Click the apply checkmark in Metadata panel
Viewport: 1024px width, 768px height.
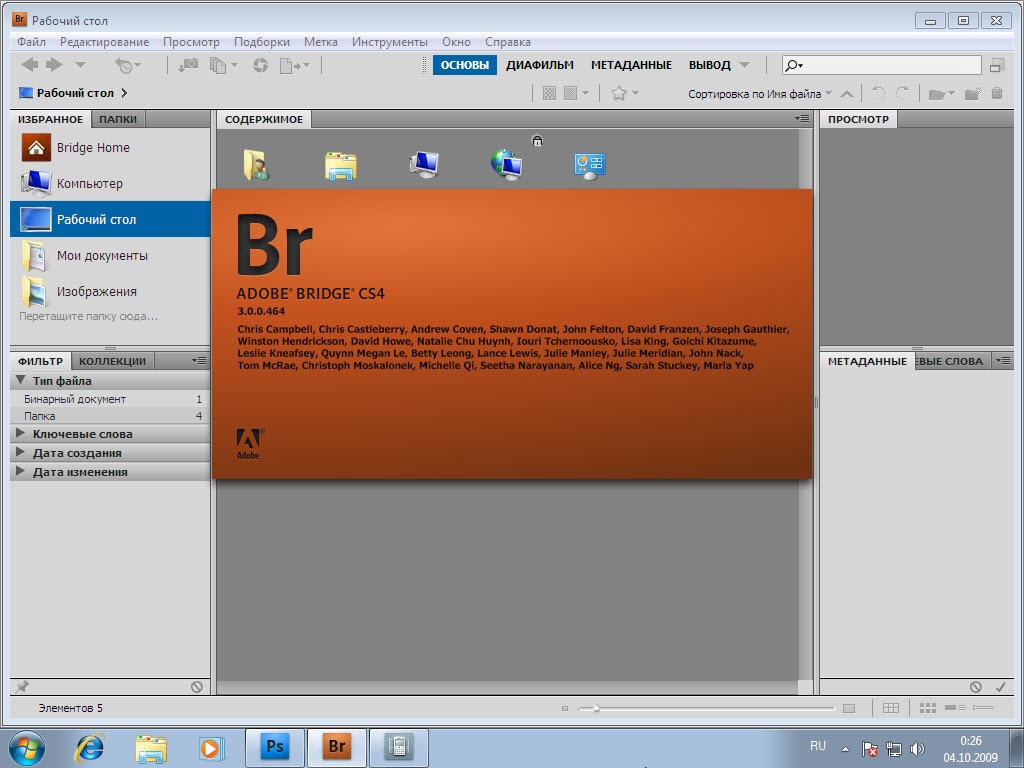coord(1000,687)
